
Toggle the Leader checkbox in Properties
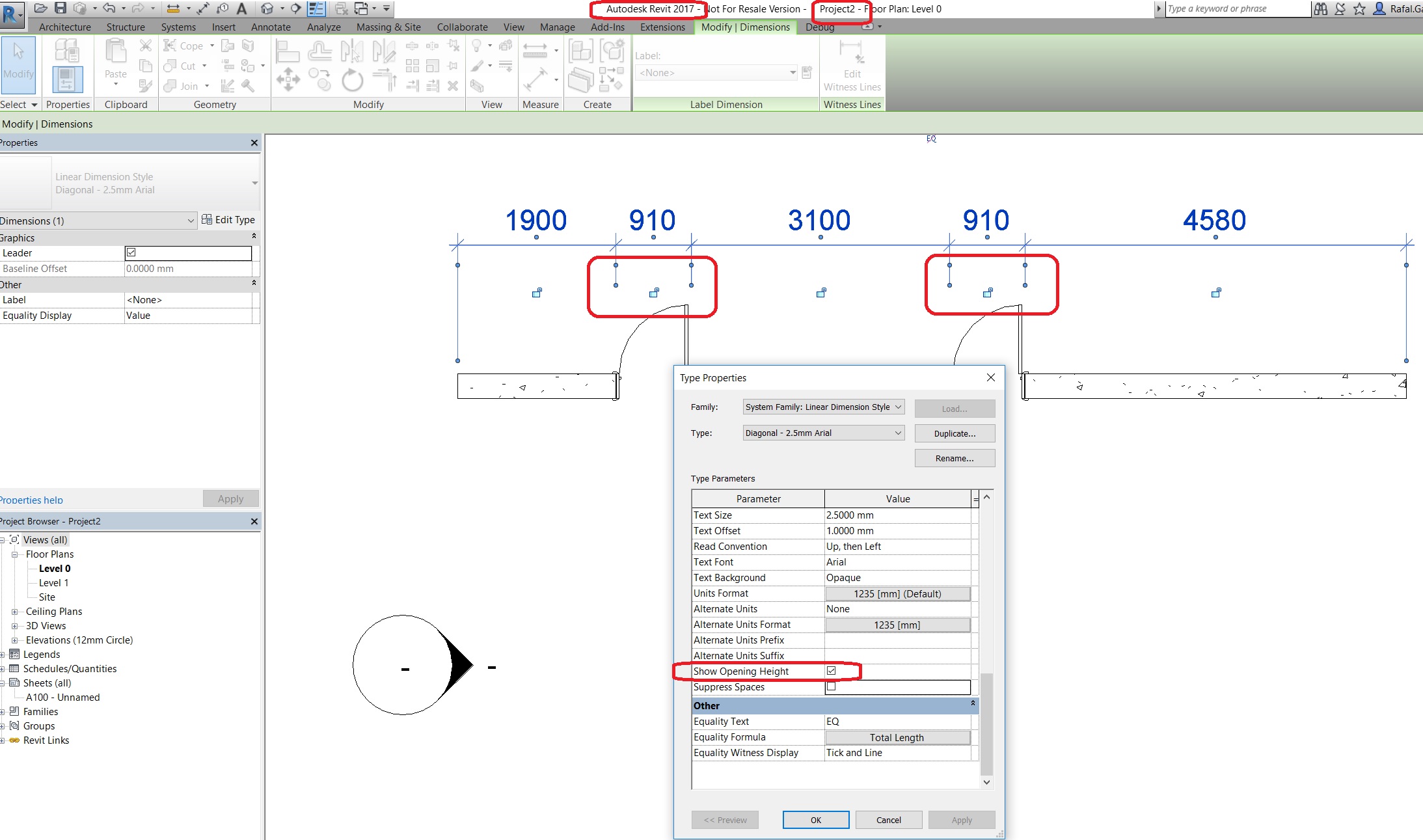[131, 252]
